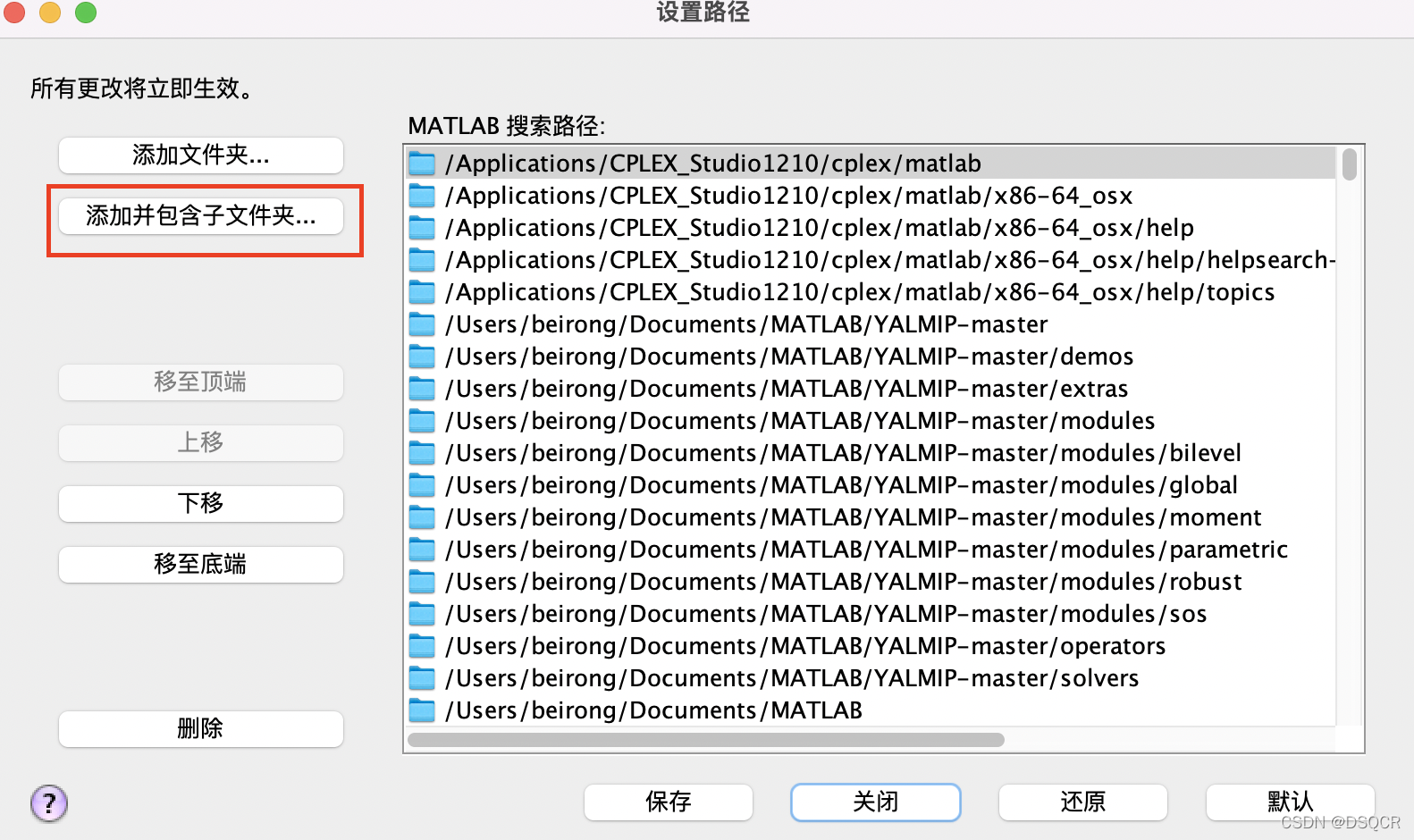Select path ending YALMIP-master/modules
The height and width of the screenshot is (840, 1414).
click(x=871, y=421)
